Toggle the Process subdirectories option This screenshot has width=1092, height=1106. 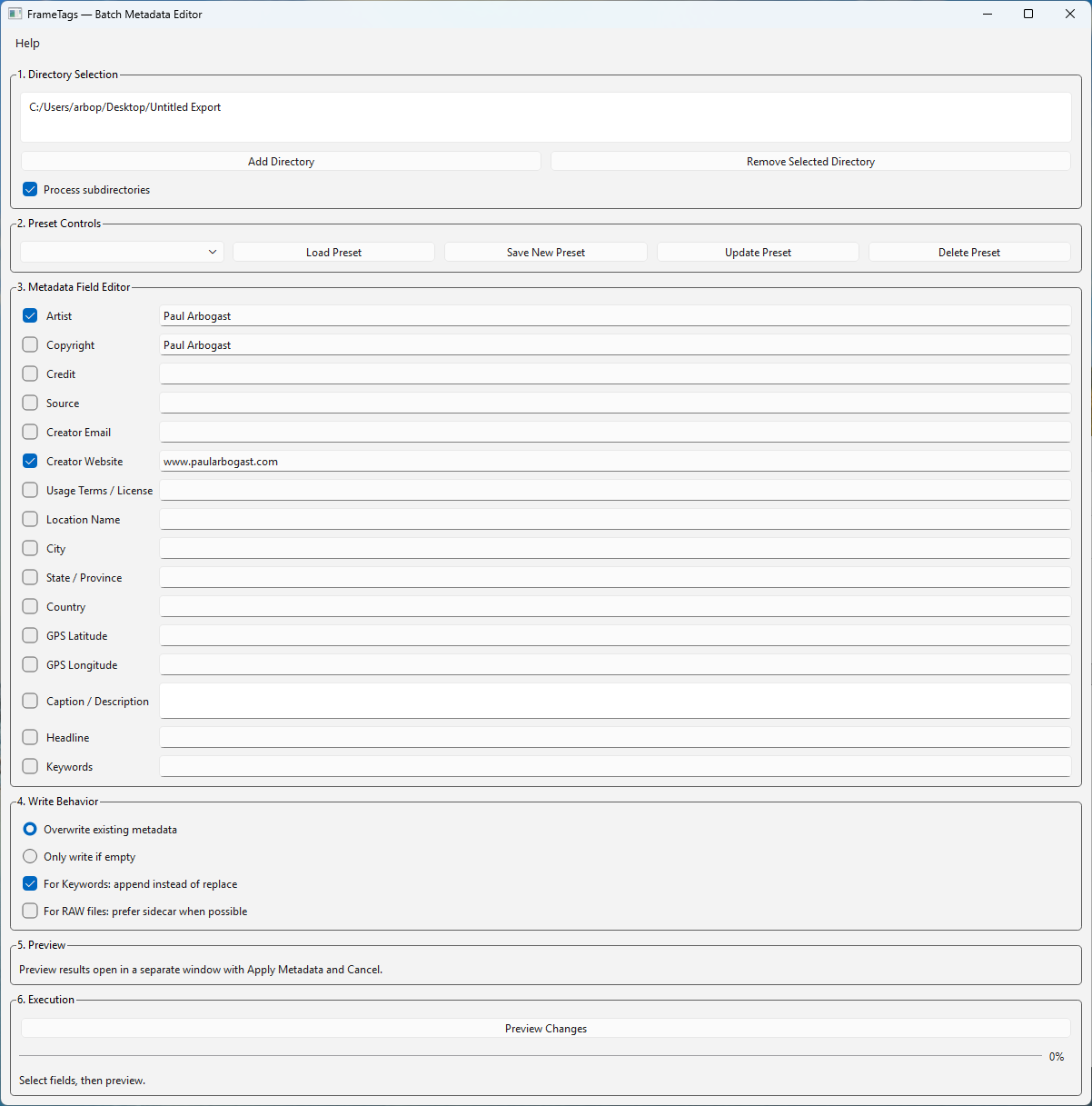point(29,189)
